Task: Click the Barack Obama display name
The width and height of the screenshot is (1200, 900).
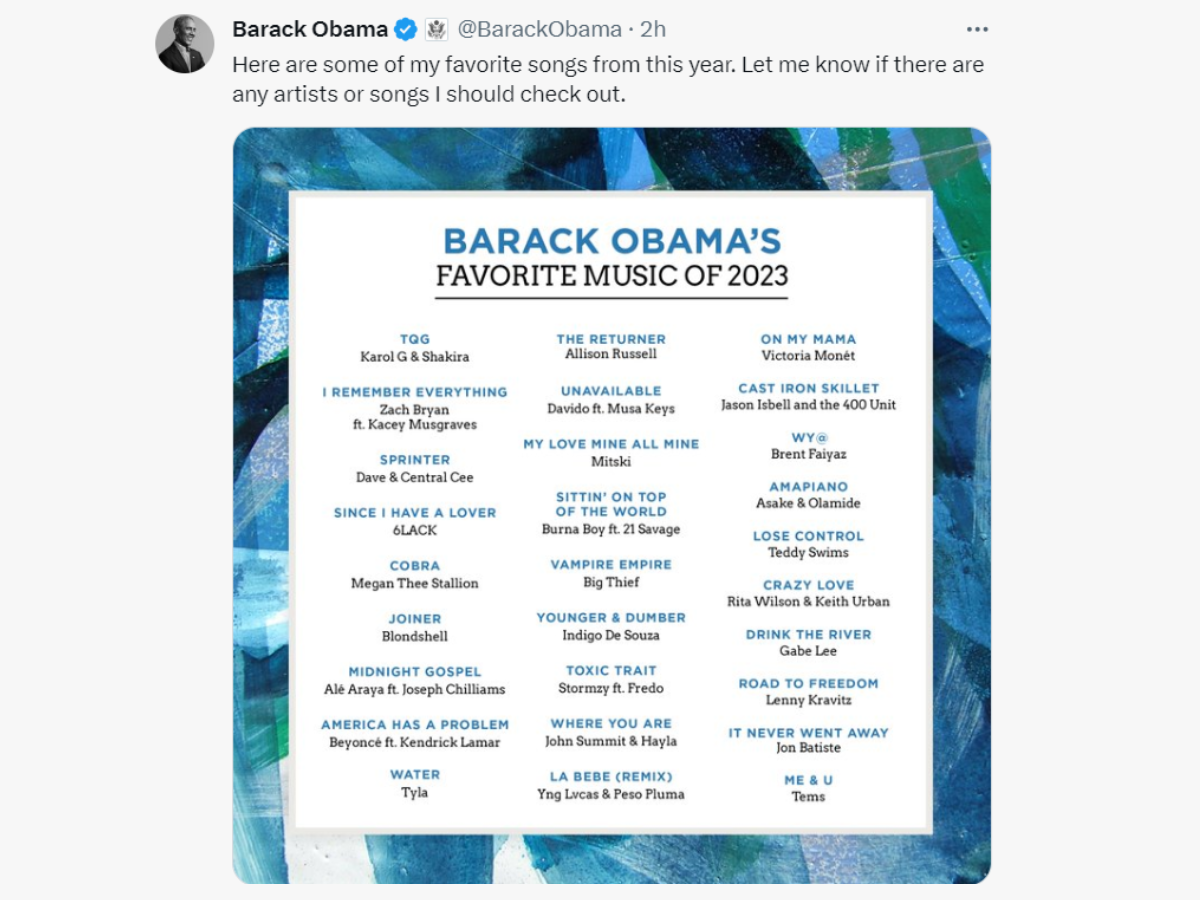Action: [310, 29]
